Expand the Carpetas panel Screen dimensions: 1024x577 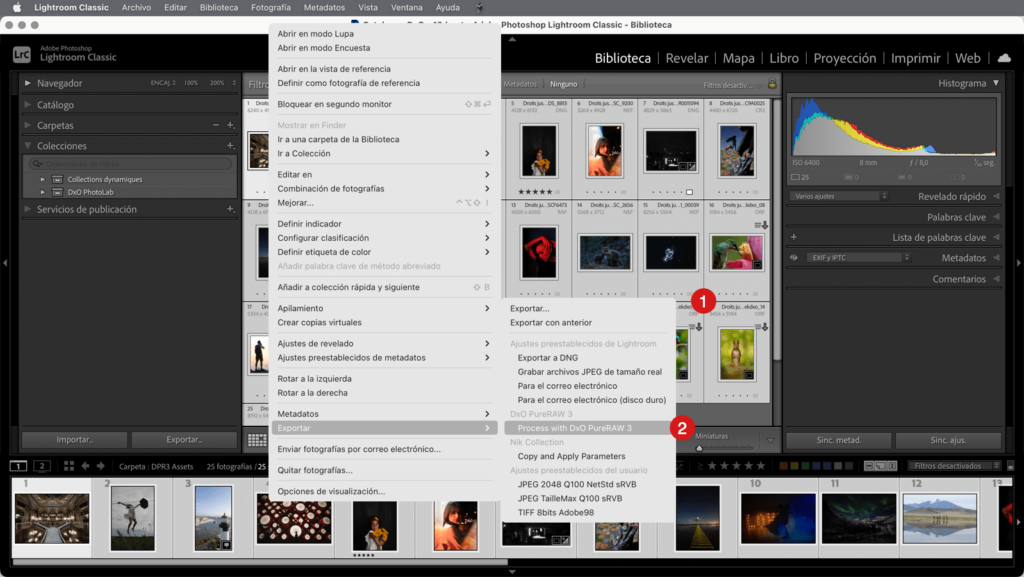point(27,125)
